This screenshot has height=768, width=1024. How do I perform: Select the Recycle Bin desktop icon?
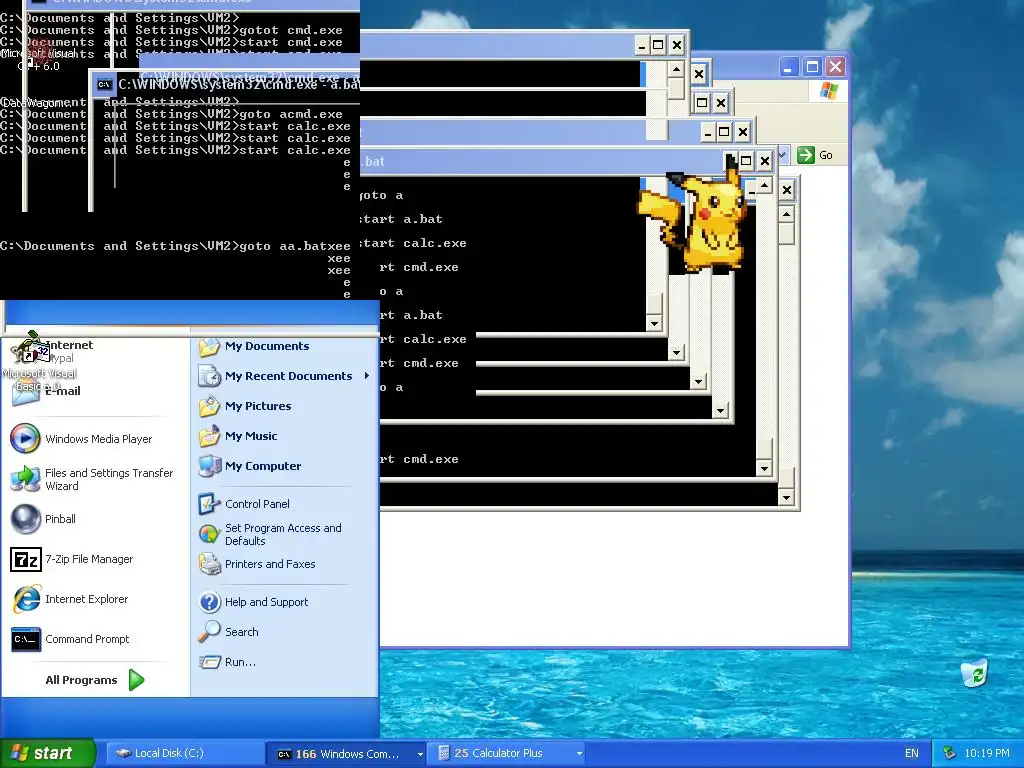point(974,673)
